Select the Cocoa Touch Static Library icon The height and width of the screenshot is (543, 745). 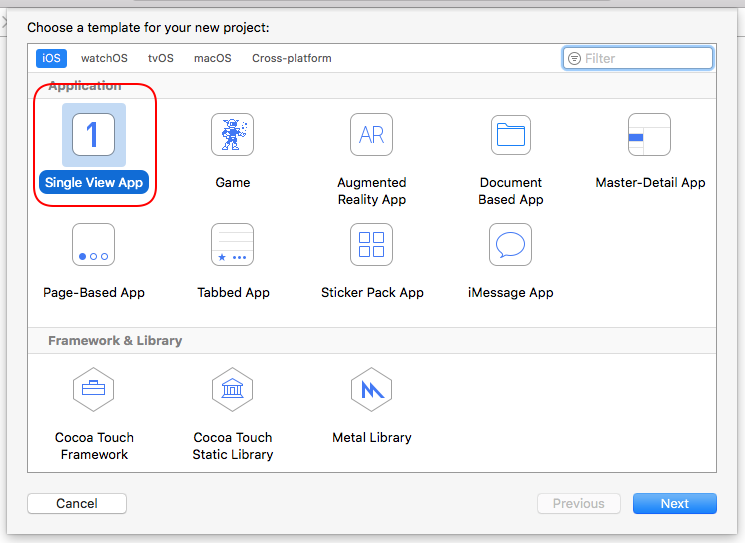tap(232, 390)
